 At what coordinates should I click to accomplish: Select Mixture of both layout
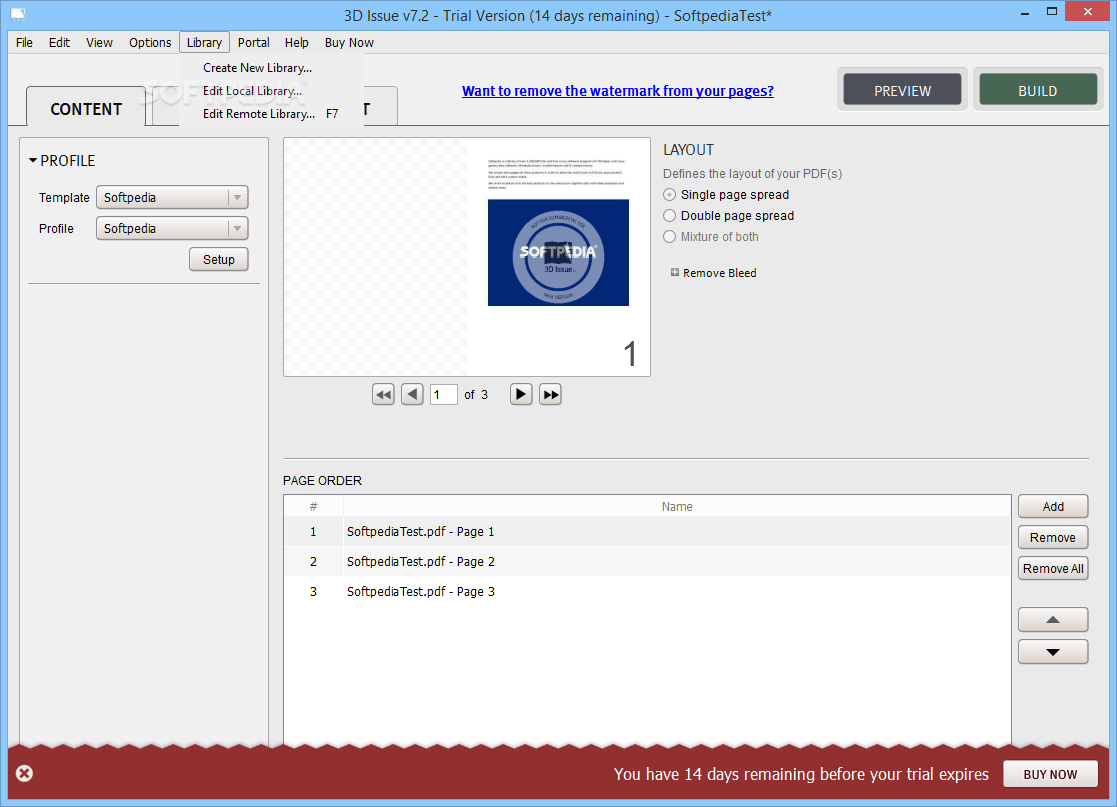pos(670,236)
